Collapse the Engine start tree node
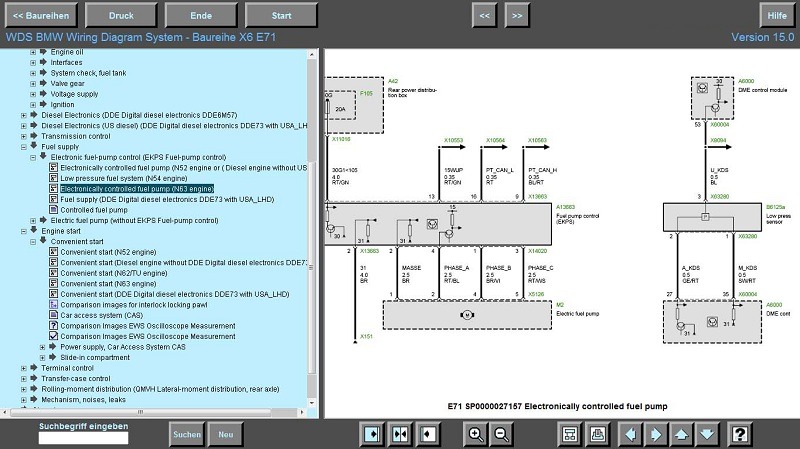Image resolution: width=800 pixels, height=449 pixels. click(x=23, y=231)
